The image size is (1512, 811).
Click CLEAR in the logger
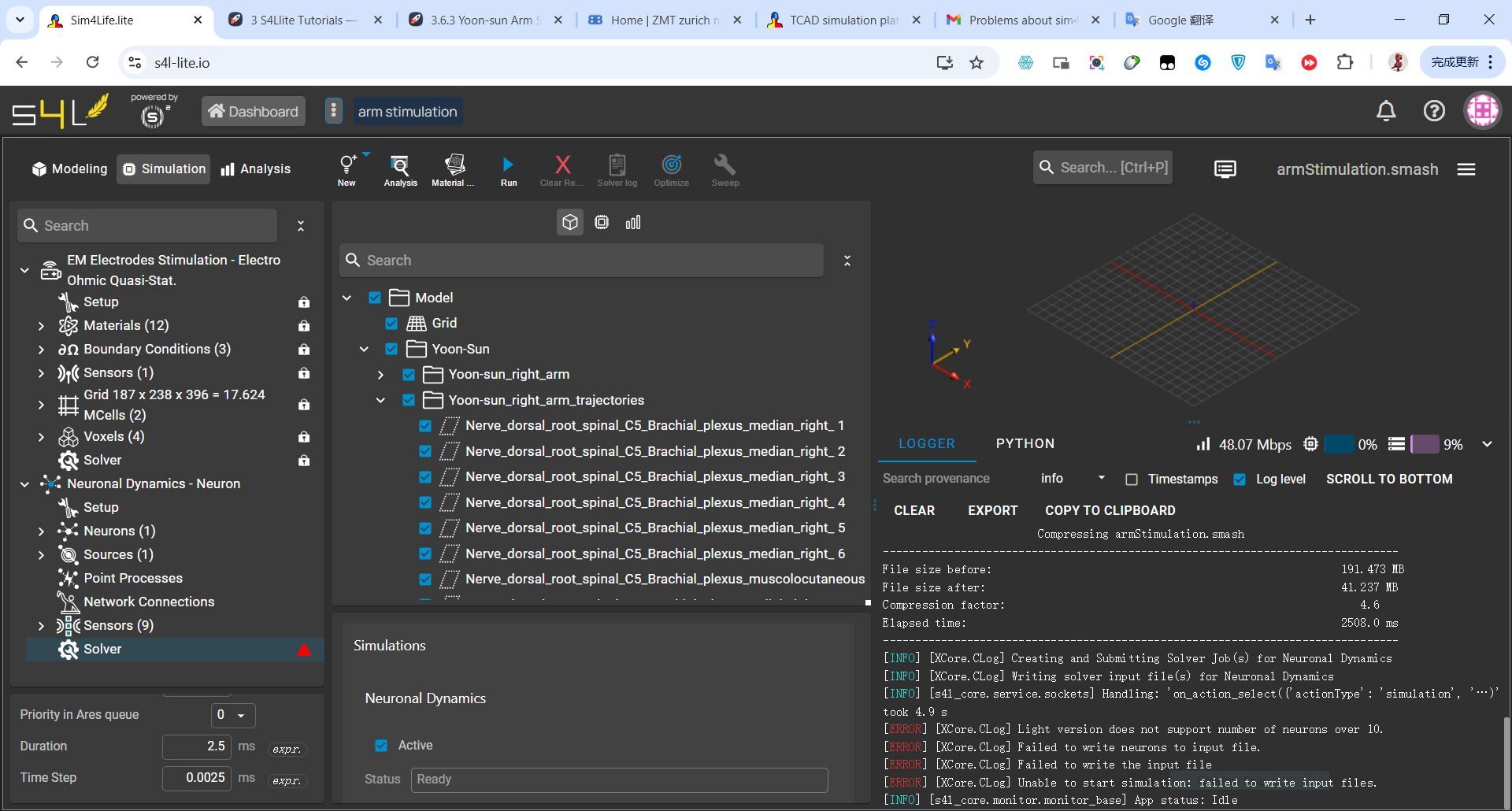pyautogui.click(x=914, y=511)
